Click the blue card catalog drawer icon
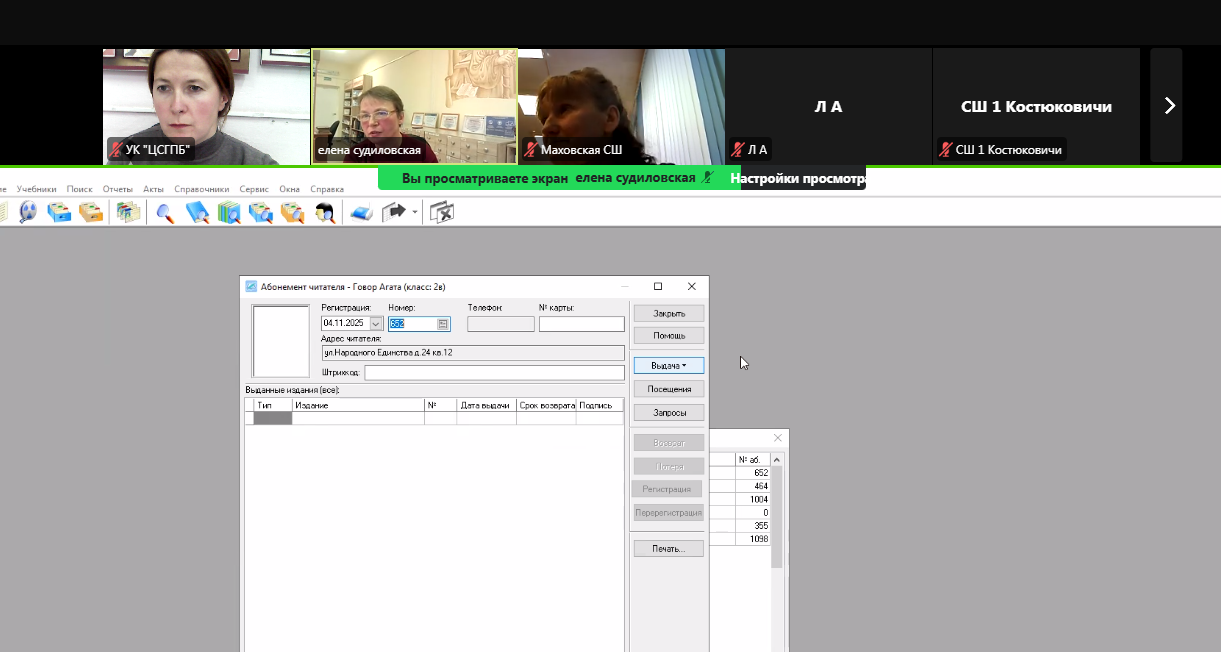The image size is (1221, 652). point(59,212)
